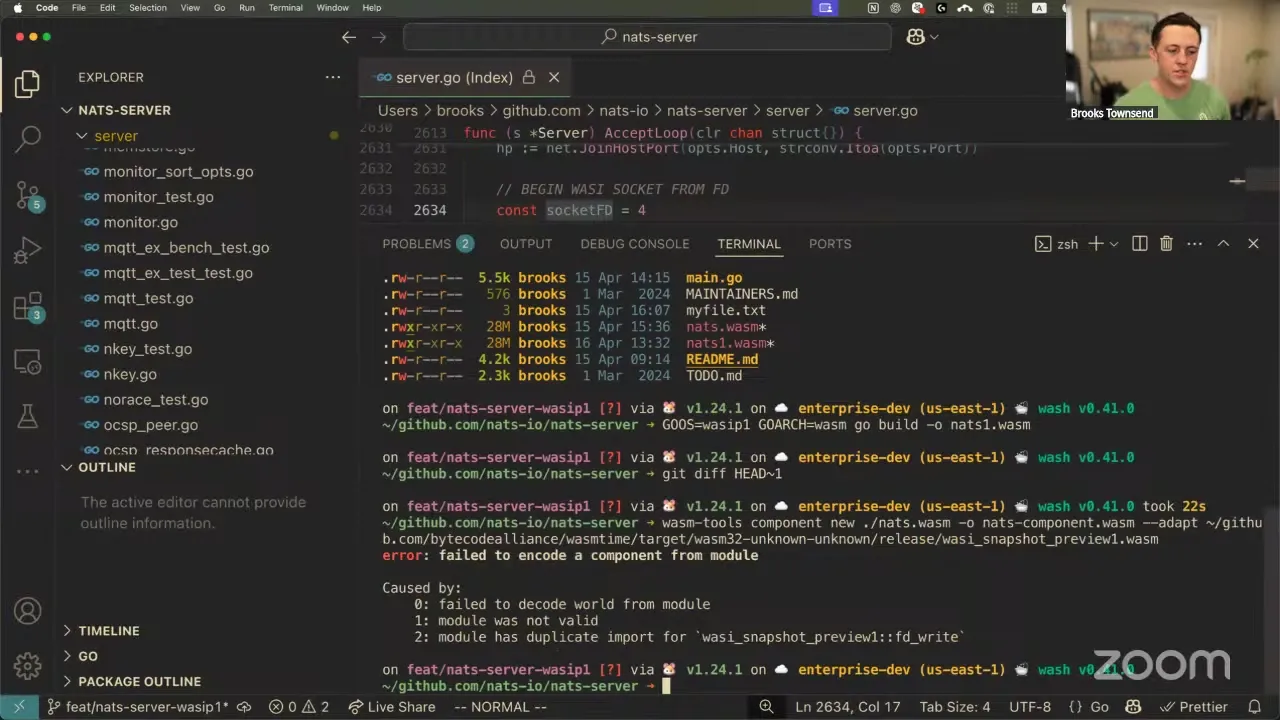Open the File menu
Viewport: 1280px width, 720px height.
click(79, 8)
